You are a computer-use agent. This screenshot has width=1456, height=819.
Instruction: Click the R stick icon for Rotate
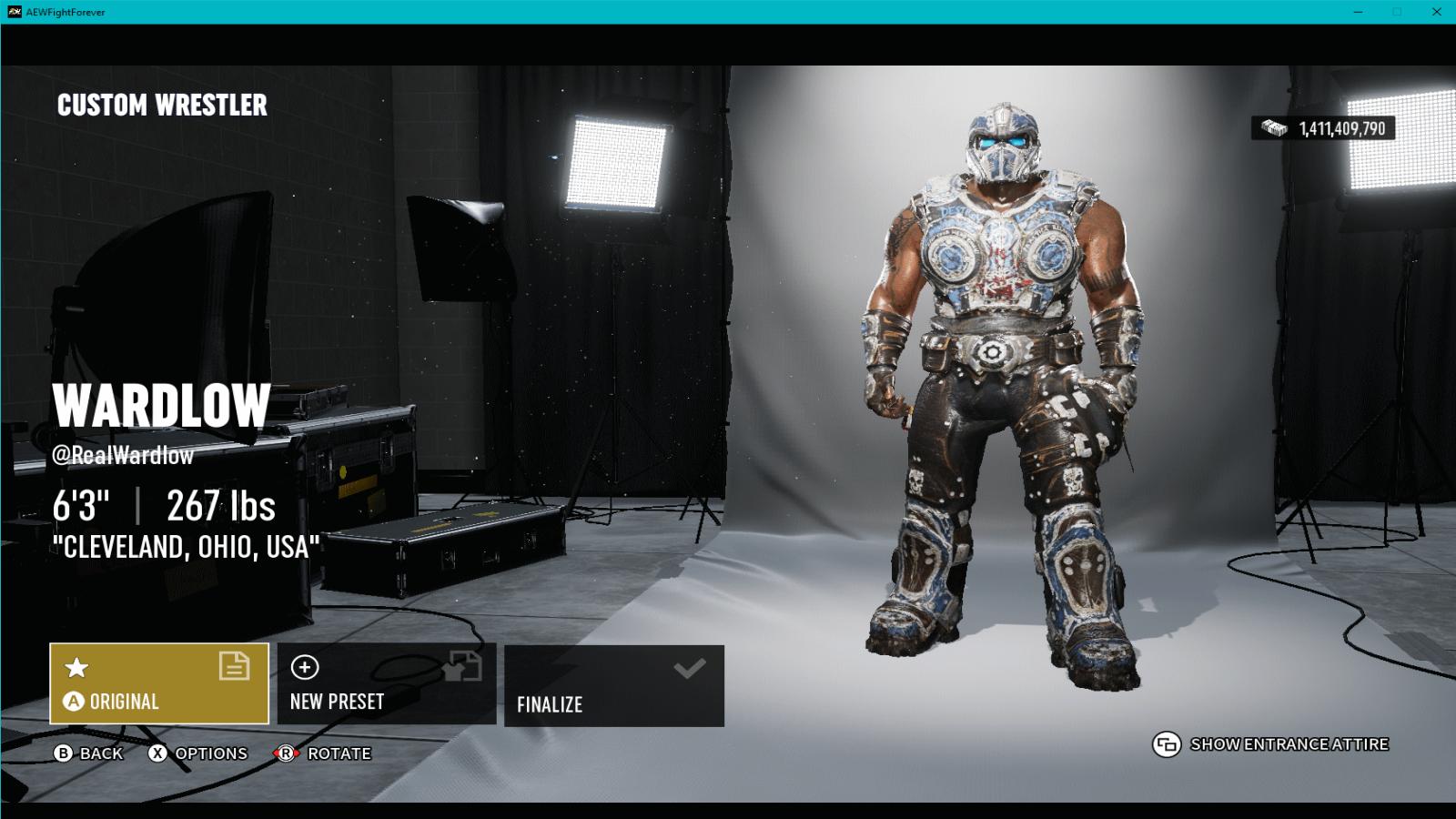tap(286, 753)
